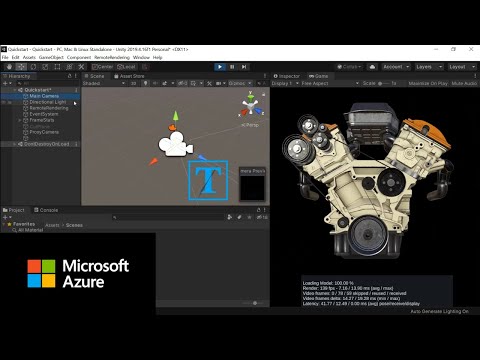Open the Window menu
This screenshot has height=360, width=480.
tap(141, 57)
